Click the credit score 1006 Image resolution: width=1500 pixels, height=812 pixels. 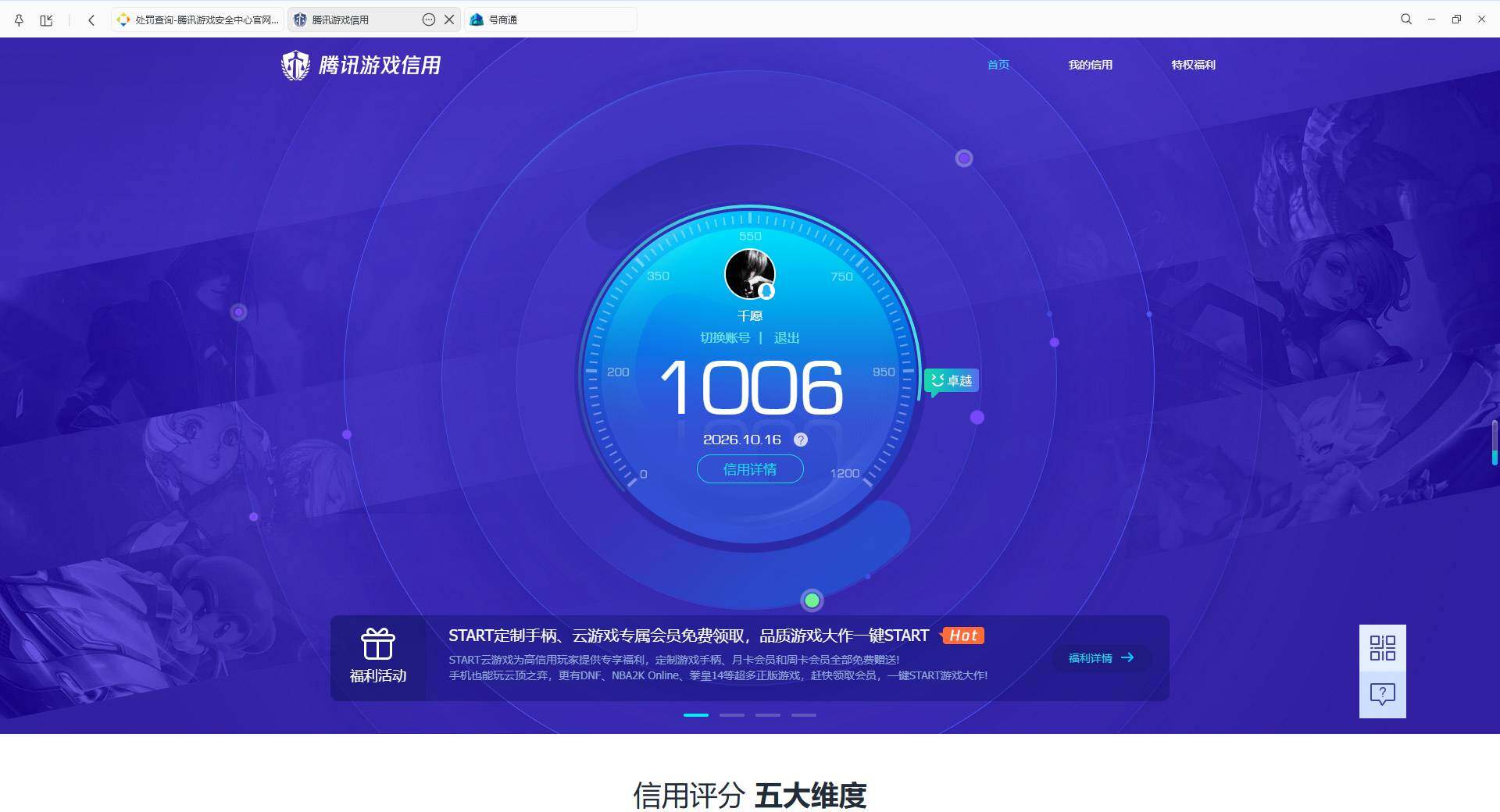click(x=752, y=387)
